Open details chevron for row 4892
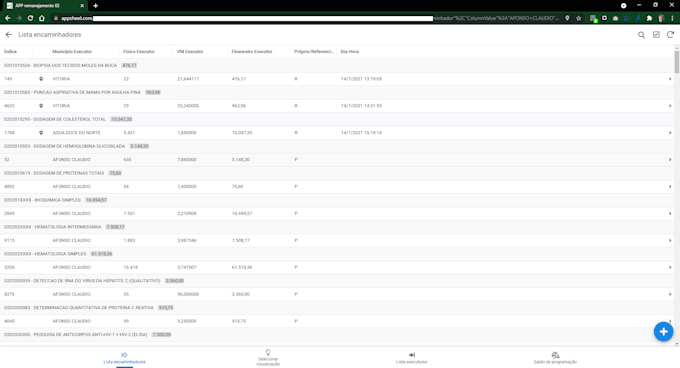The image size is (680, 368). (x=670, y=186)
